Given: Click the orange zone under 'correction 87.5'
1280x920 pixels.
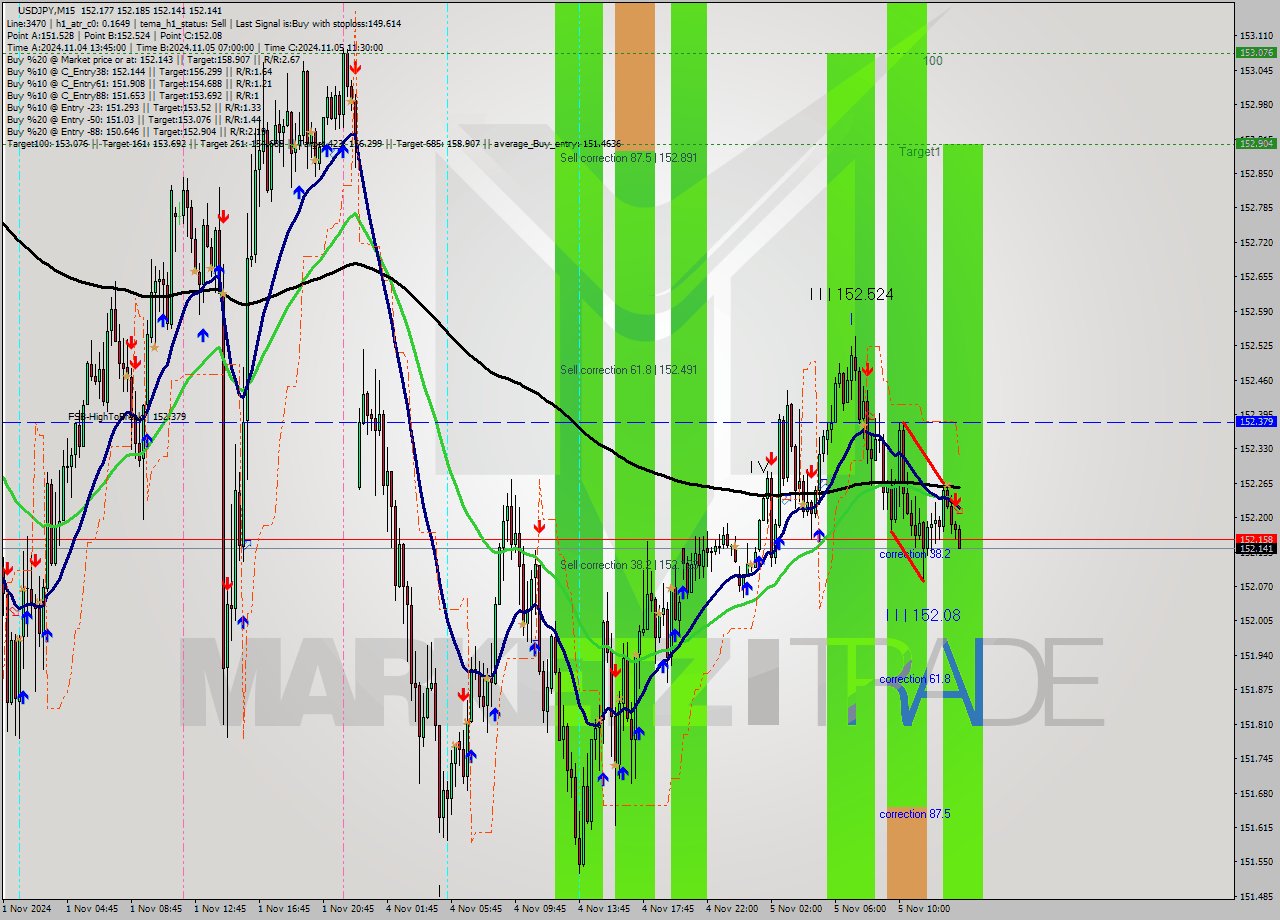Looking at the screenshot, I should [907, 852].
